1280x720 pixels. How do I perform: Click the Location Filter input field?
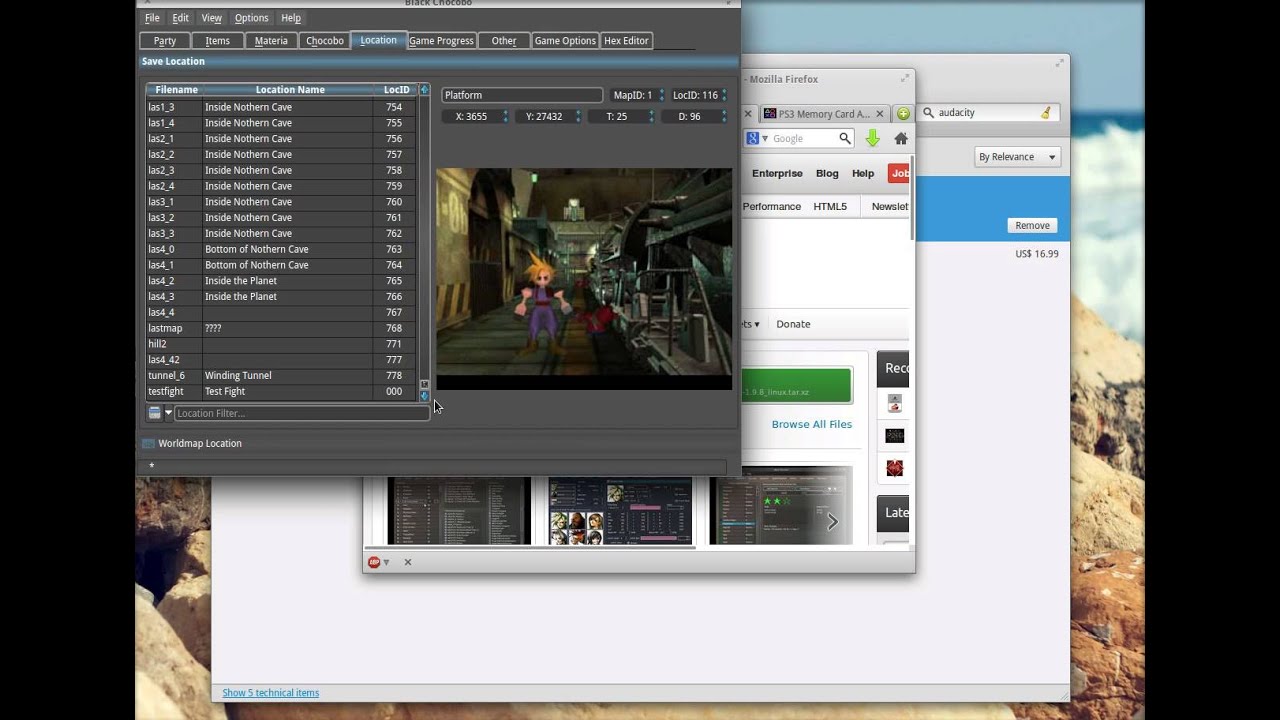coord(302,413)
